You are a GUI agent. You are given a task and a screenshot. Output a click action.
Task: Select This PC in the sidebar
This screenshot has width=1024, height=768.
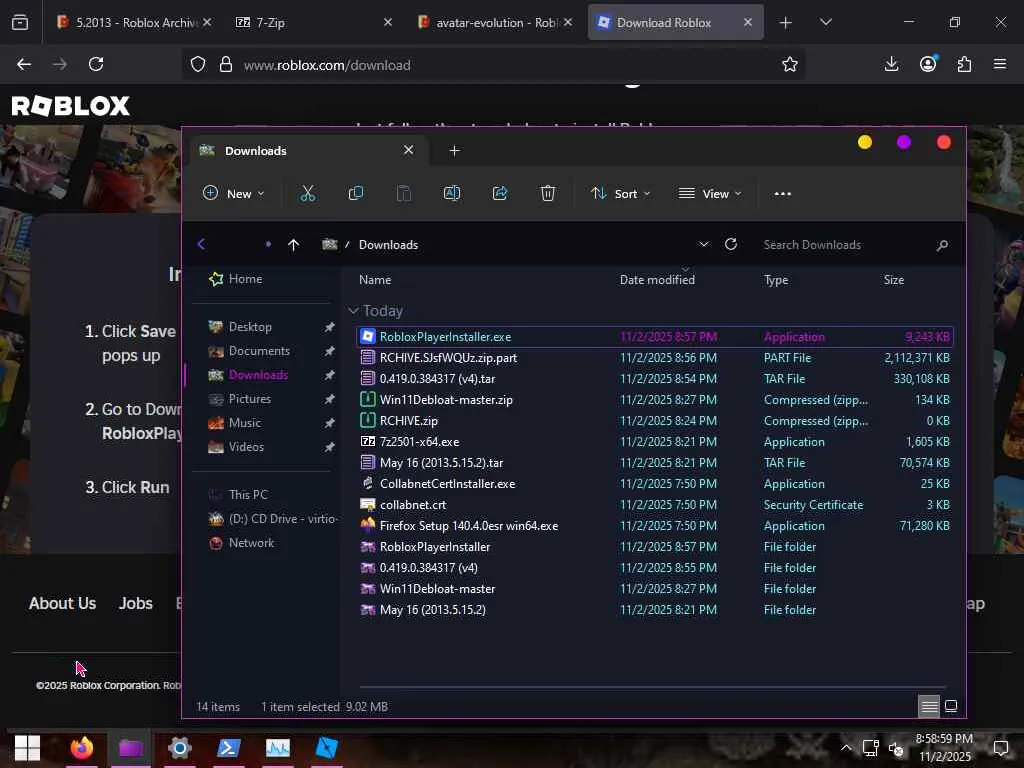point(238,494)
